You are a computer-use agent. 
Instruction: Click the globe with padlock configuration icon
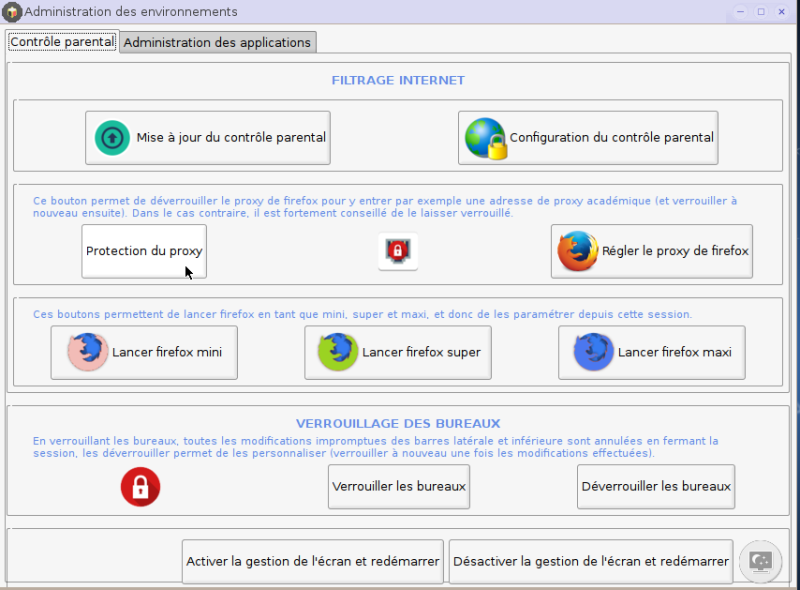click(x=486, y=138)
